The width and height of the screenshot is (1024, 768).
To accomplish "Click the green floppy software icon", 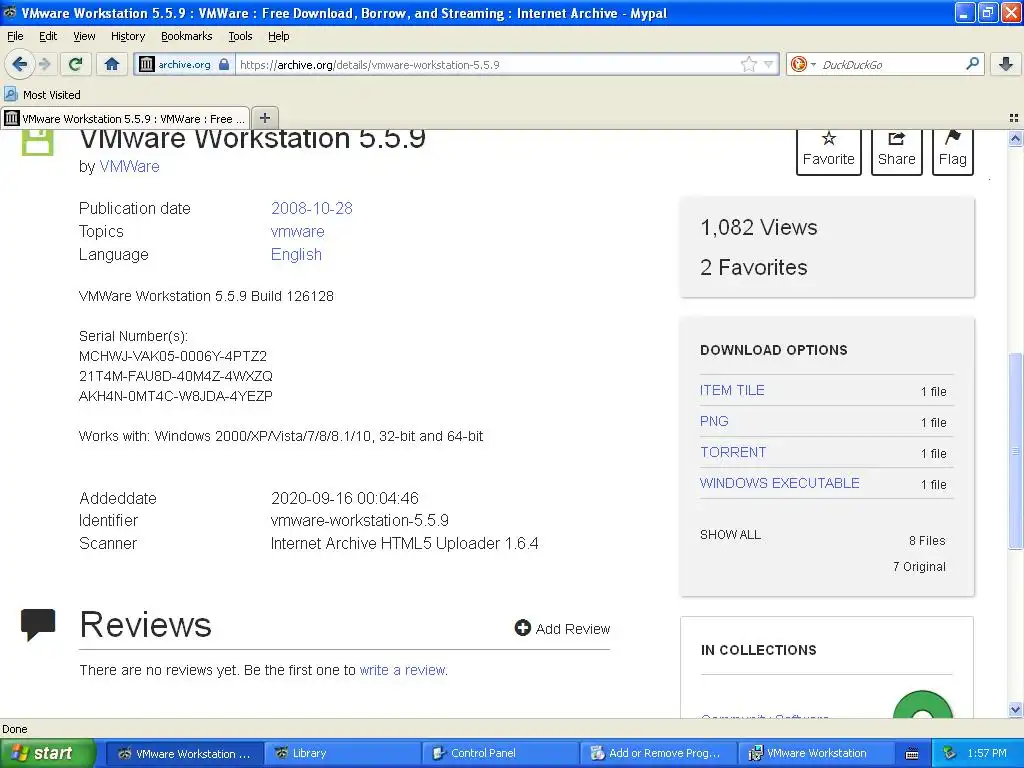I will [x=37, y=141].
